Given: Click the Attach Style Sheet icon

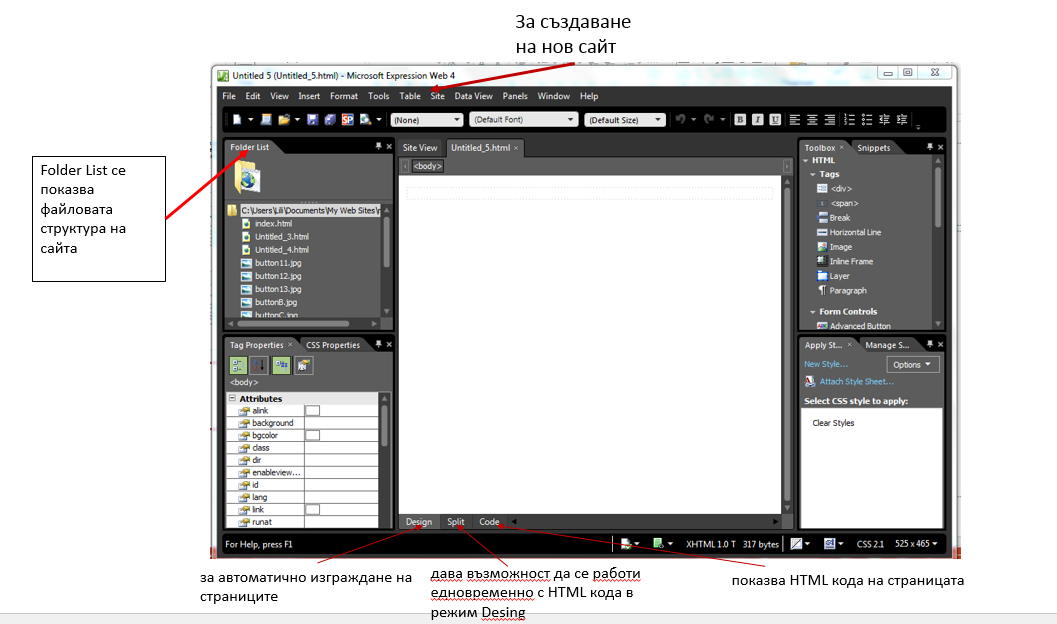Looking at the screenshot, I should tap(810, 381).
